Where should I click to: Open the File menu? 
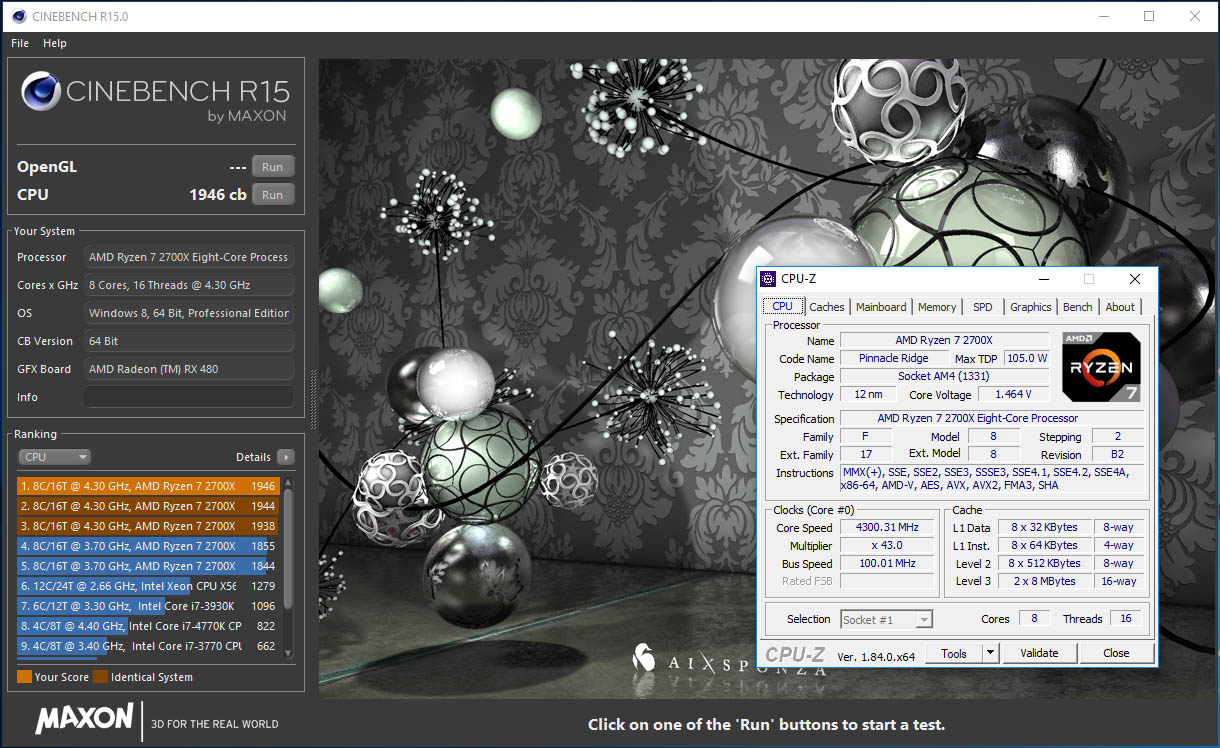coord(20,43)
